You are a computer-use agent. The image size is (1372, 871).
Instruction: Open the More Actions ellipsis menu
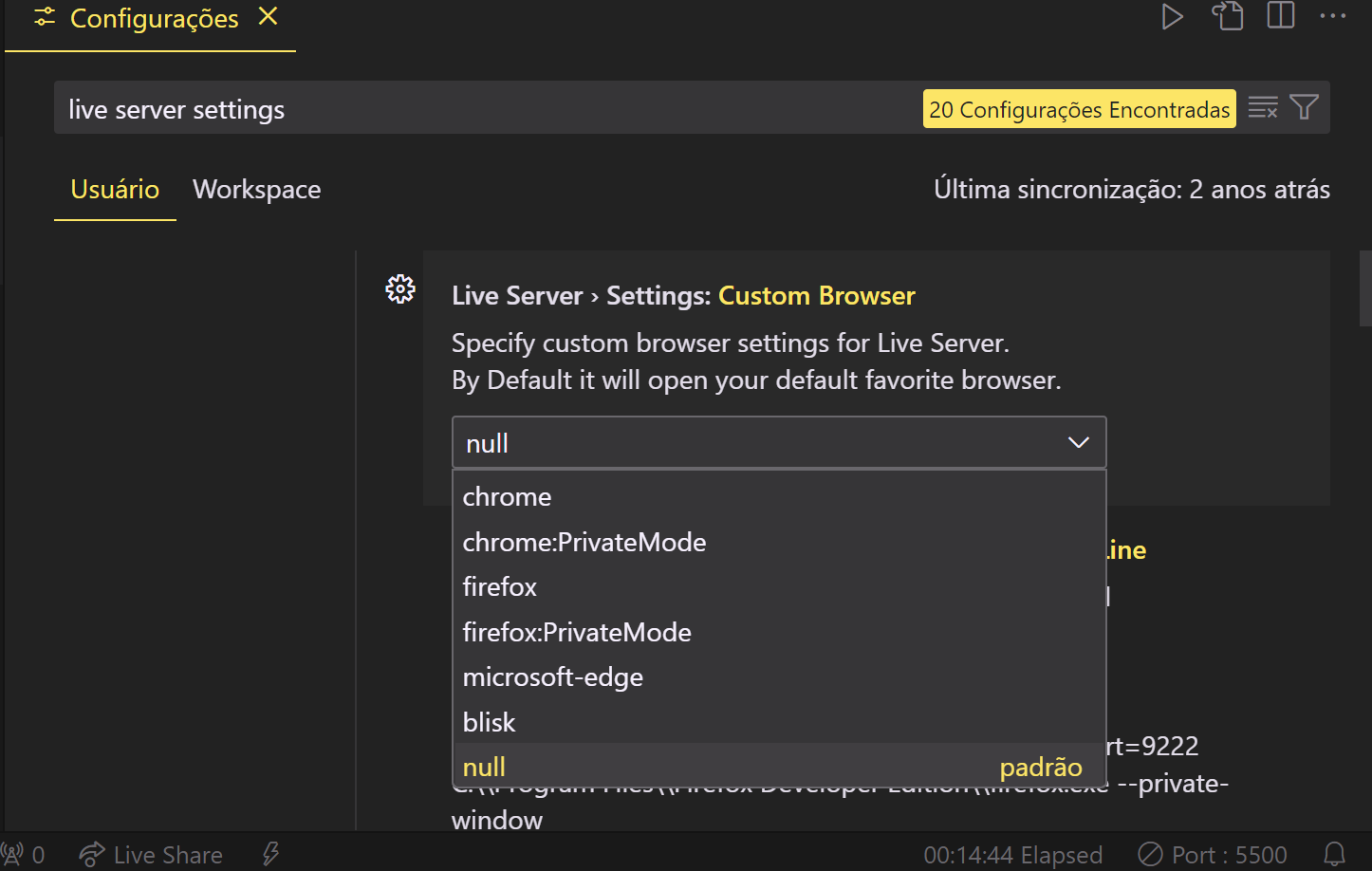point(1333,16)
